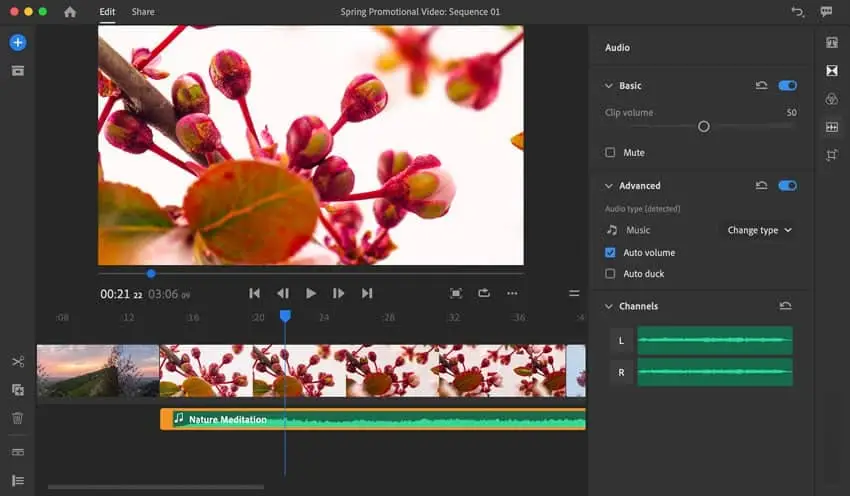This screenshot has width=850, height=496.
Task: Toggle the Basic audio switch
Action: click(x=787, y=85)
